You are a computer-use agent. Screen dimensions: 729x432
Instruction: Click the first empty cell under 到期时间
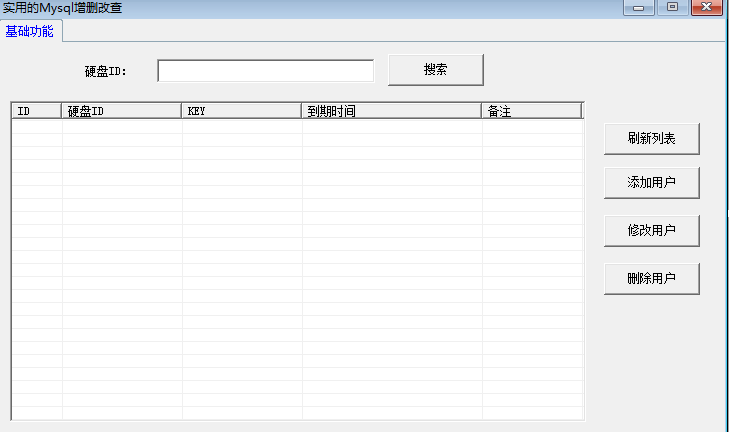click(x=392, y=127)
